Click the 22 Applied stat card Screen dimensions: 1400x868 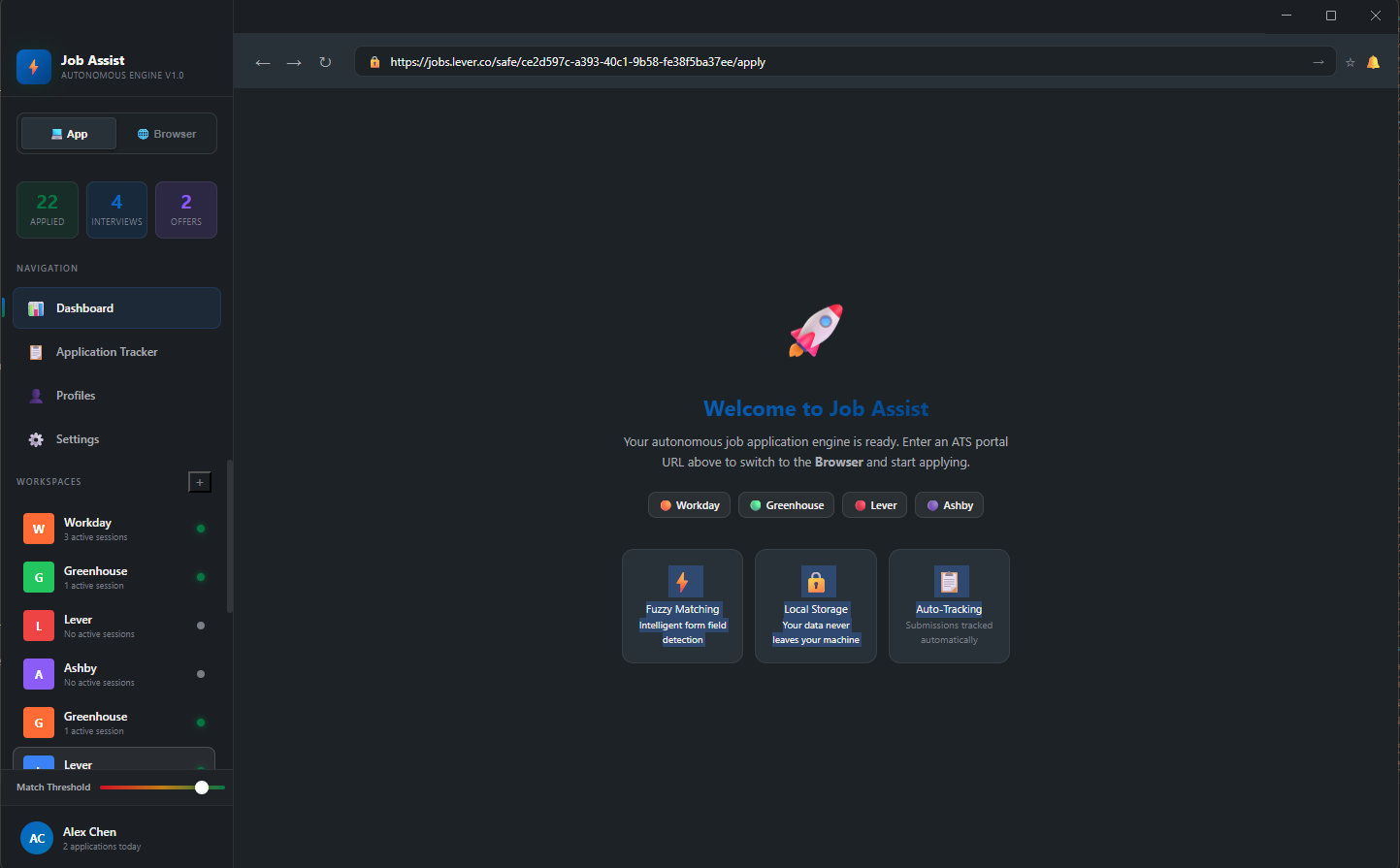(x=48, y=209)
